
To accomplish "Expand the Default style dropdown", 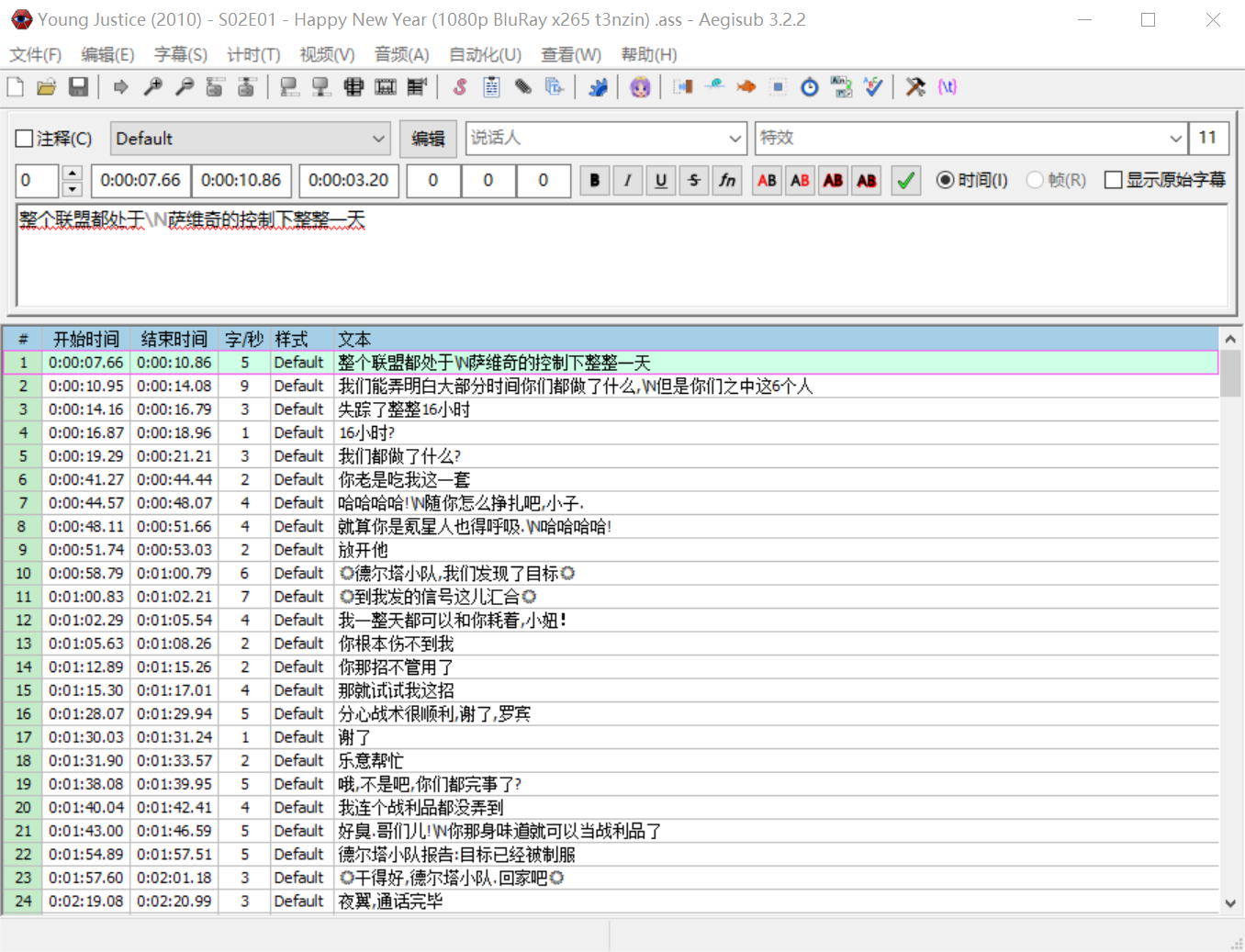I will pyautogui.click(x=378, y=139).
